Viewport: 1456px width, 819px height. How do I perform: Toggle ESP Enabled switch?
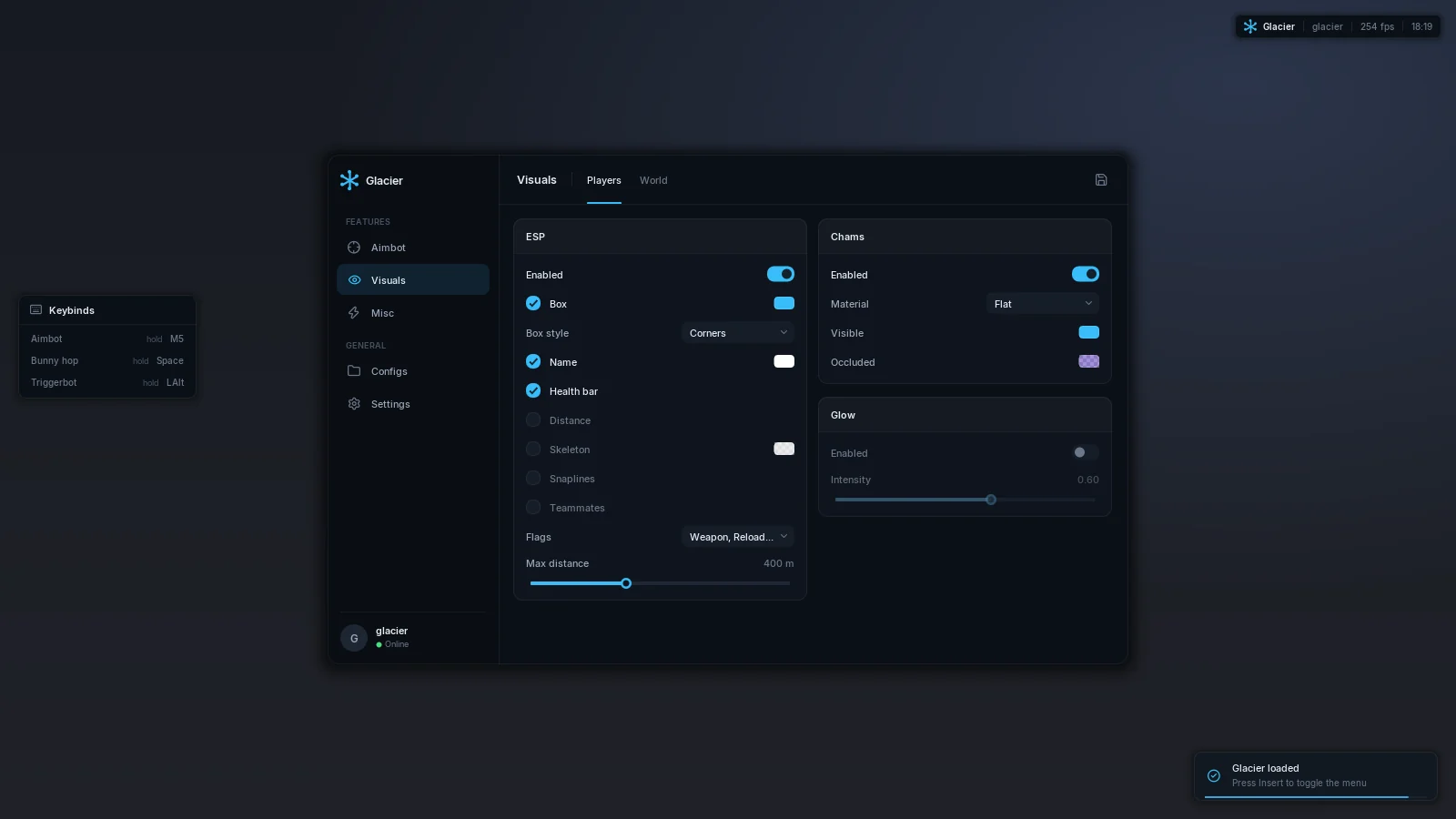(781, 274)
